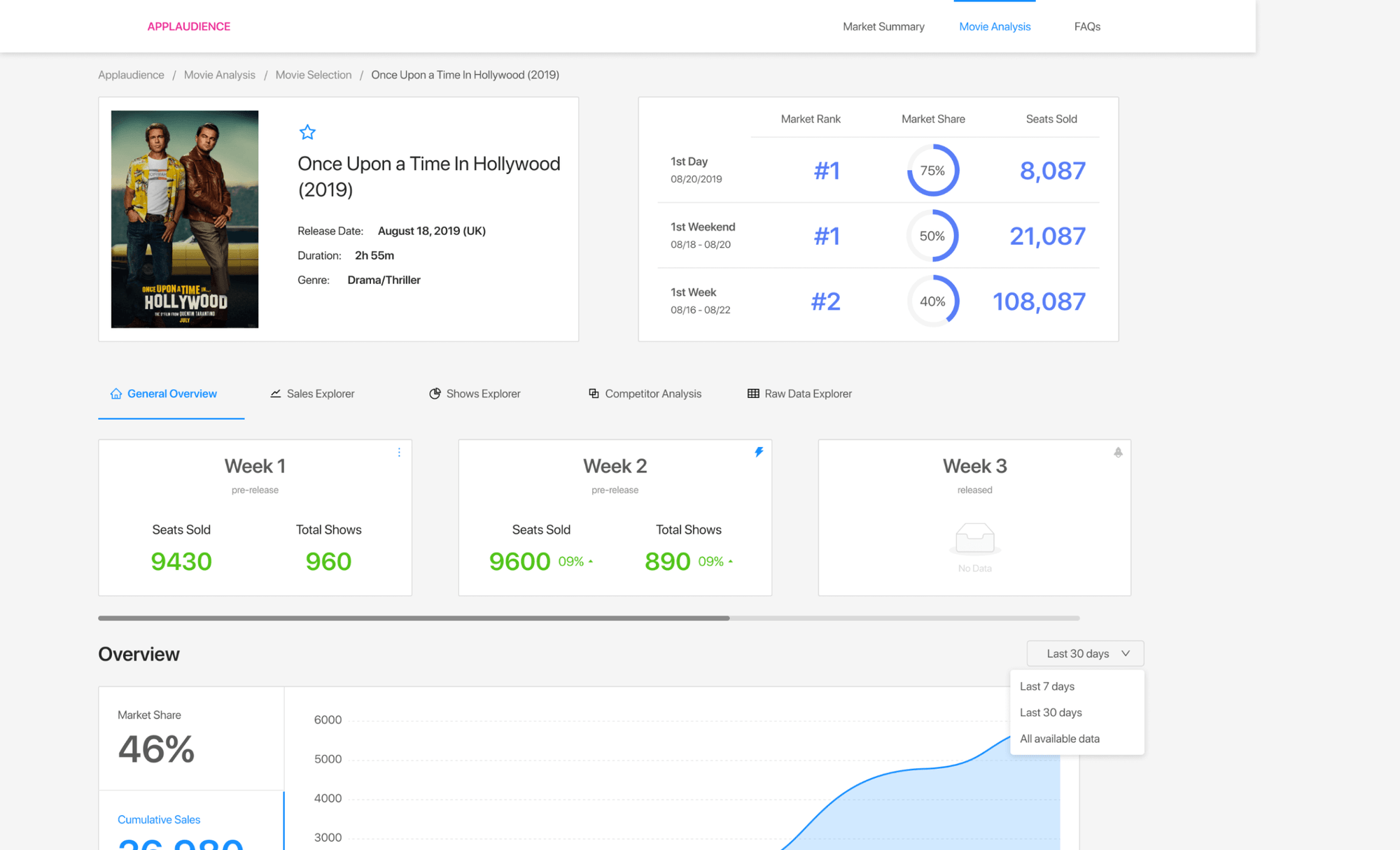The width and height of the screenshot is (1400, 850).
Task: Select 'Last 7 days' from the dropdown
Action: (1047, 686)
